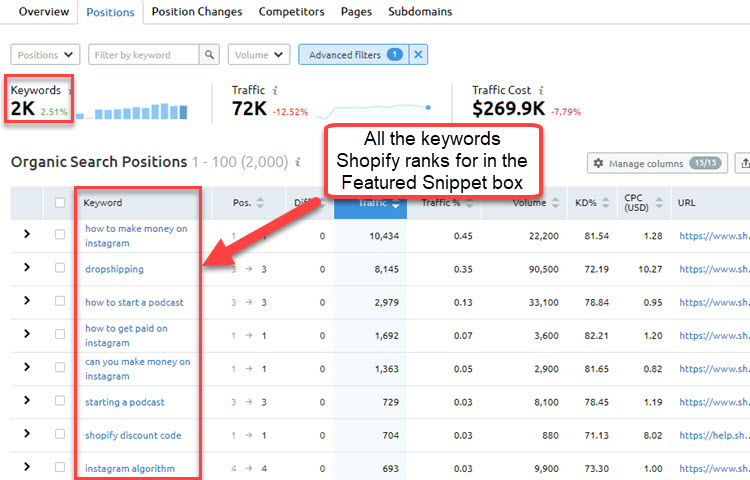Check the box for dropshipping row
The width and height of the screenshot is (750, 480).
tap(60, 268)
